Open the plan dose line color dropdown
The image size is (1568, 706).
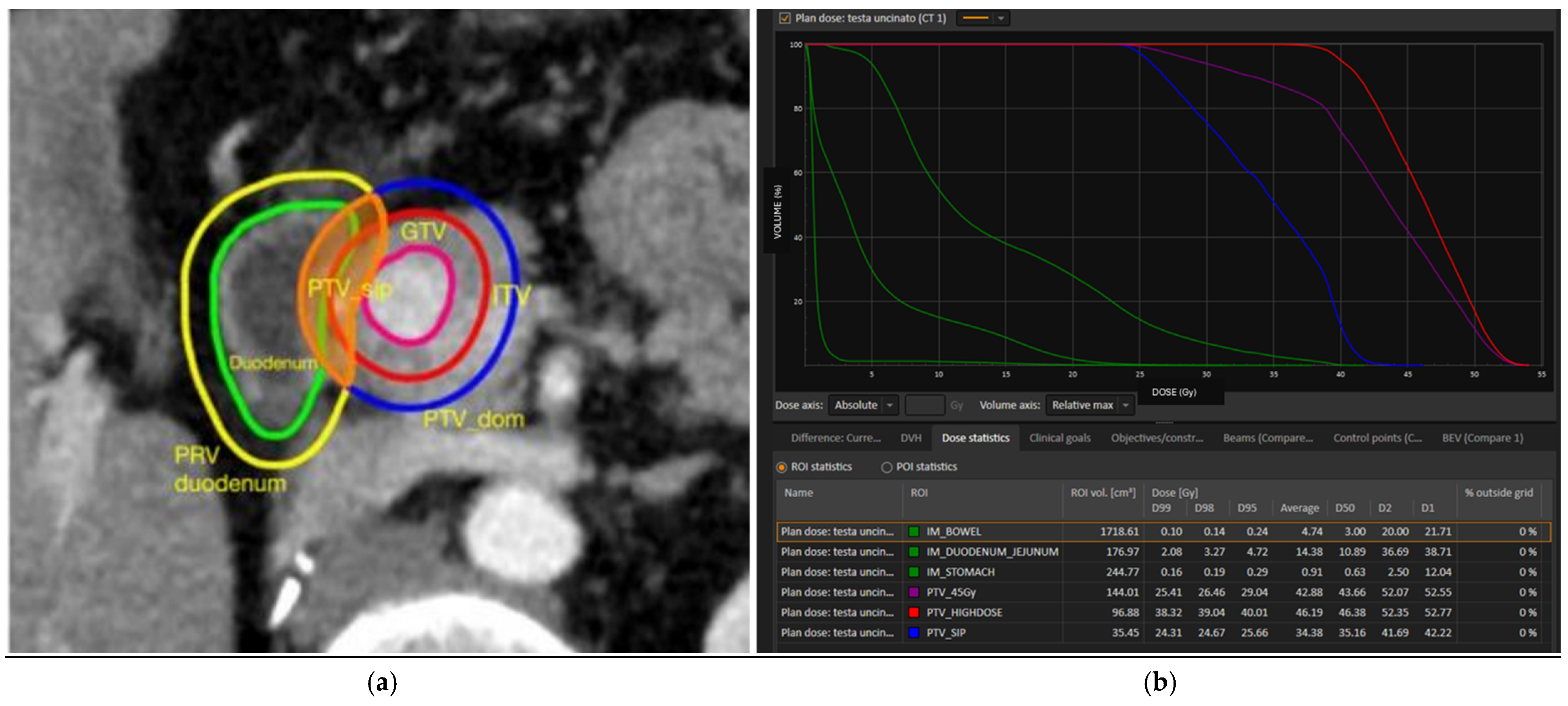click(1001, 18)
